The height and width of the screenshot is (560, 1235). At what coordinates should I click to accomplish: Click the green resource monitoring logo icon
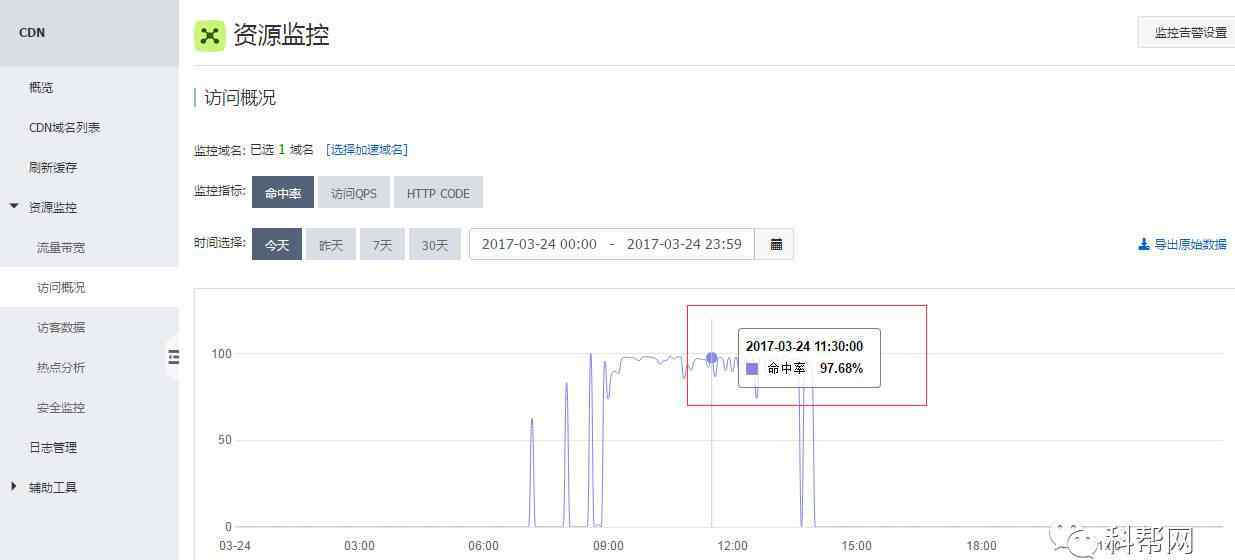pyautogui.click(x=210, y=35)
